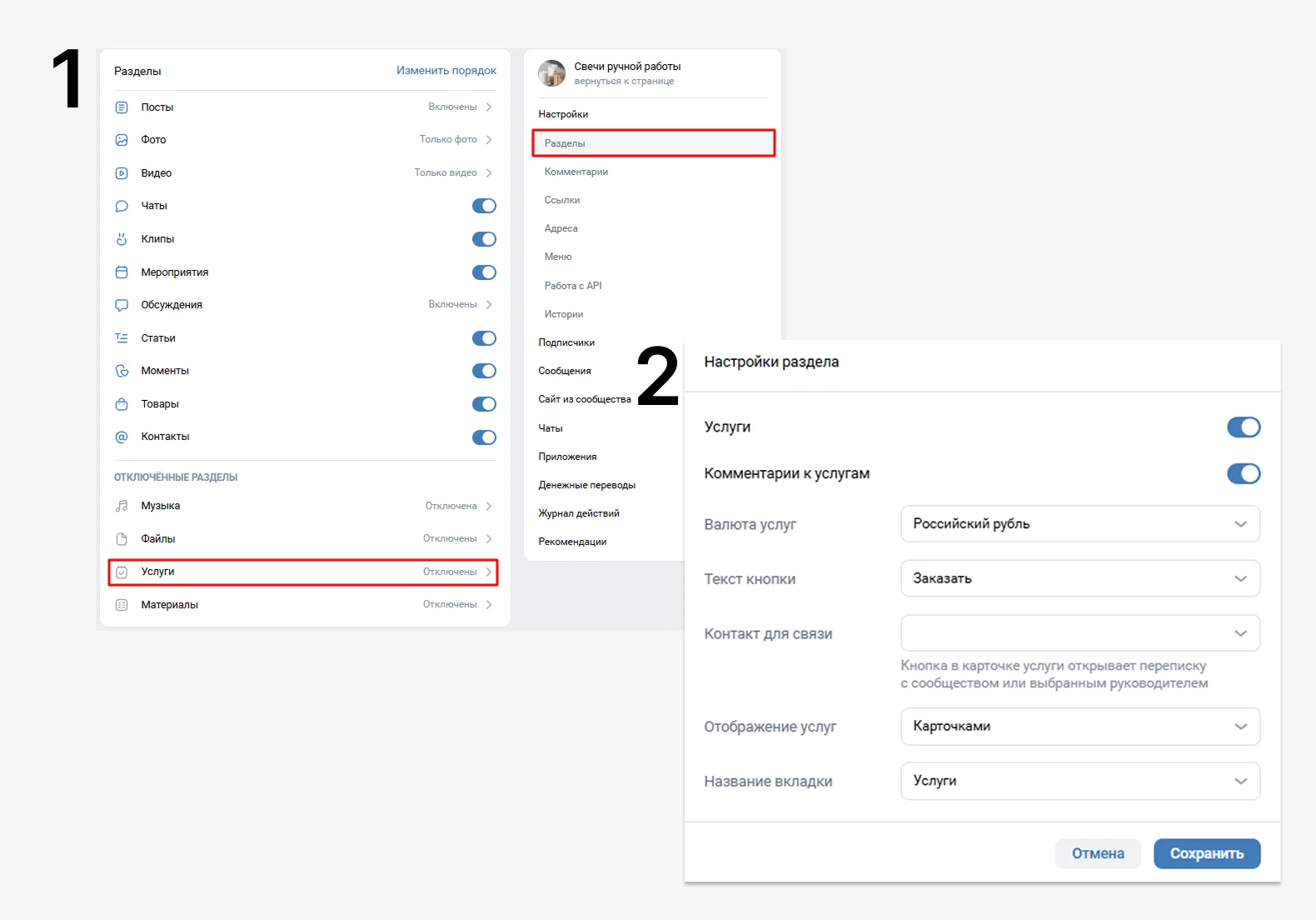Click the Товары bag icon
The image size is (1316, 920).
tap(122, 404)
